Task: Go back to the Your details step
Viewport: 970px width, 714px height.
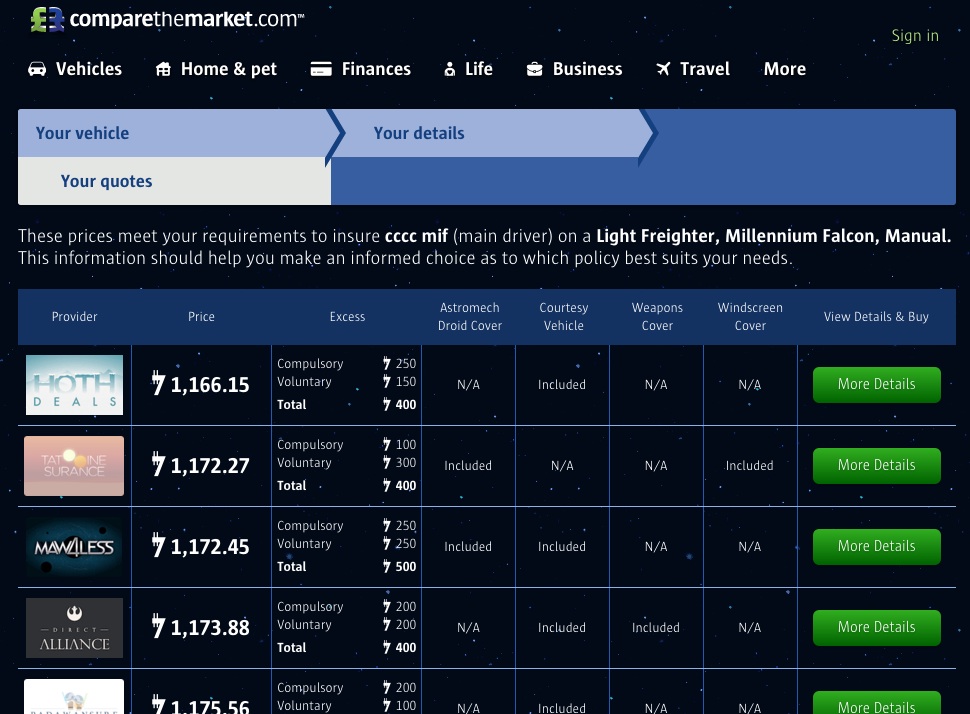Action: pyautogui.click(x=419, y=132)
